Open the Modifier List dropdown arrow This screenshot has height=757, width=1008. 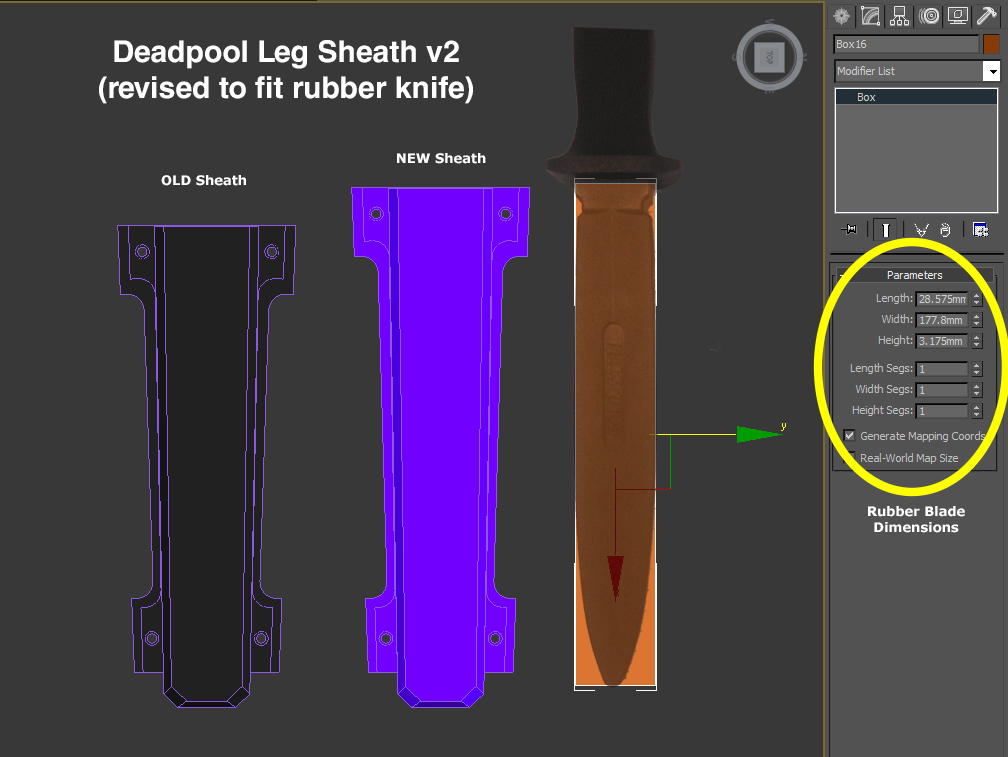pyautogui.click(x=992, y=71)
